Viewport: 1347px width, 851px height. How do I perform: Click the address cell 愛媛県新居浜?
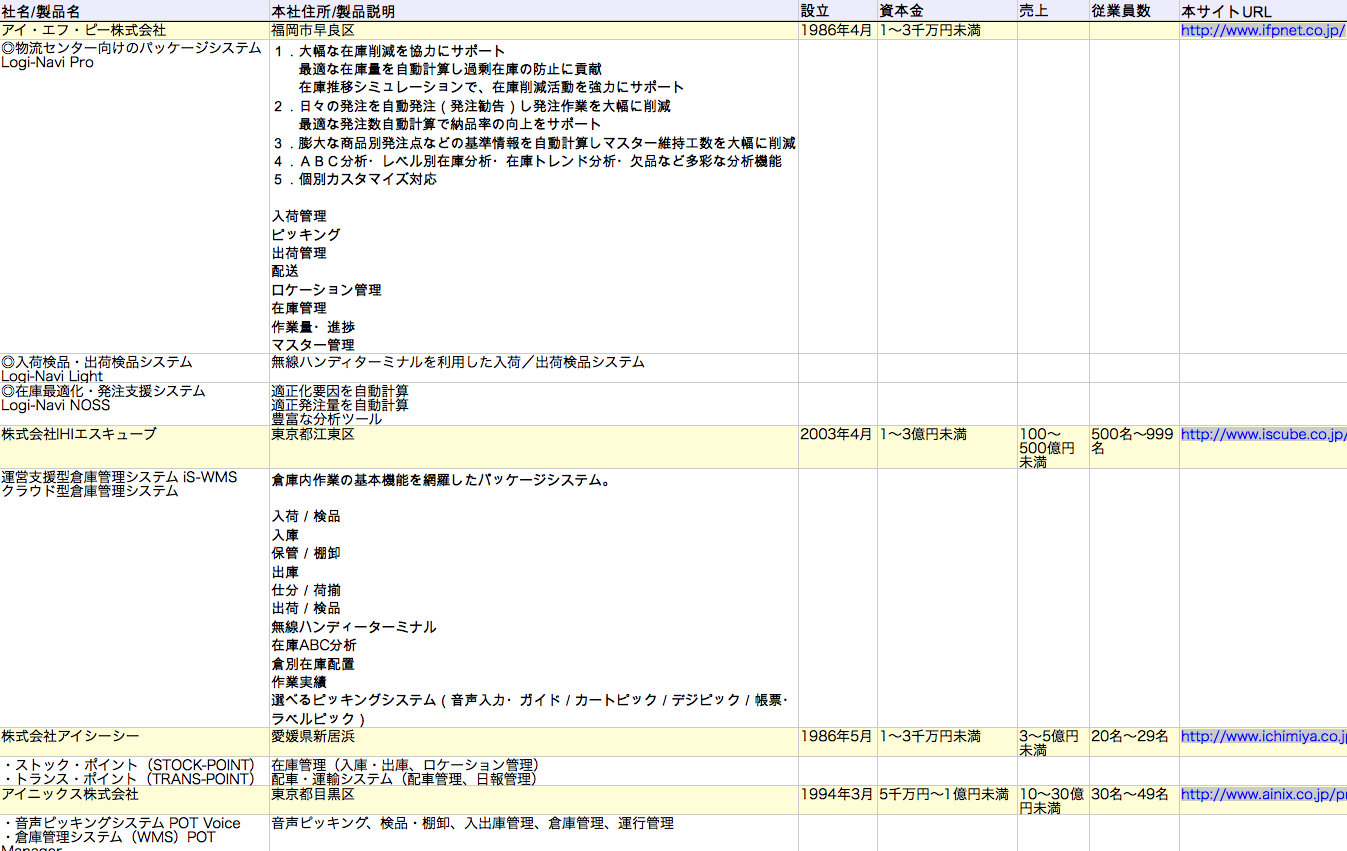tap(534, 742)
